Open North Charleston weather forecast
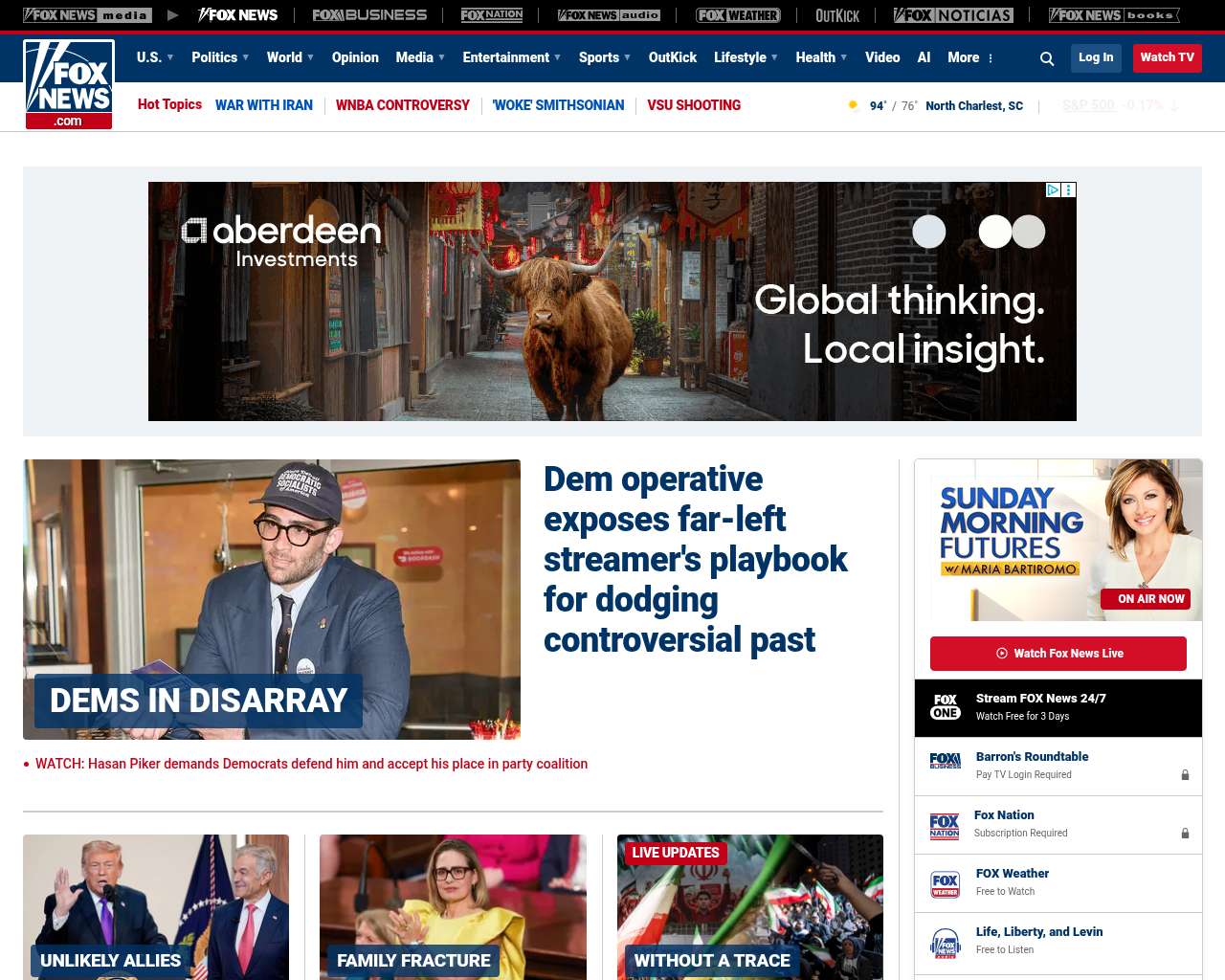 (974, 106)
